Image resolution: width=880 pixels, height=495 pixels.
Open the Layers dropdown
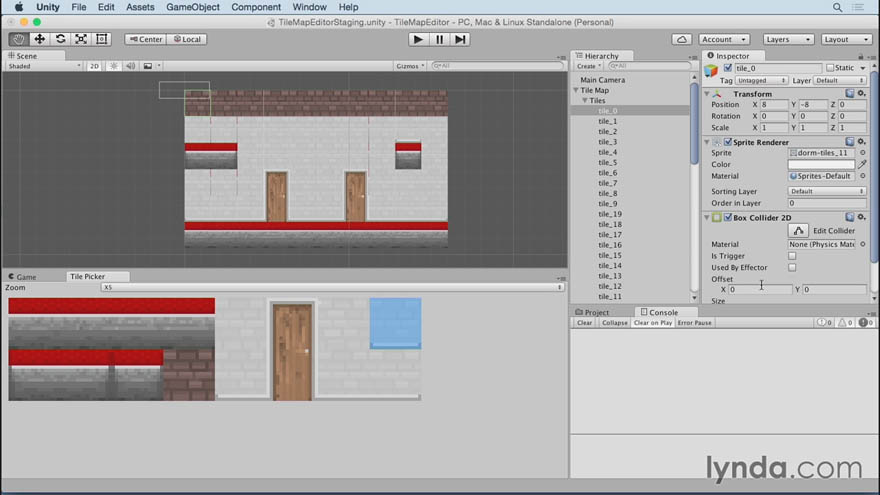click(788, 39)
